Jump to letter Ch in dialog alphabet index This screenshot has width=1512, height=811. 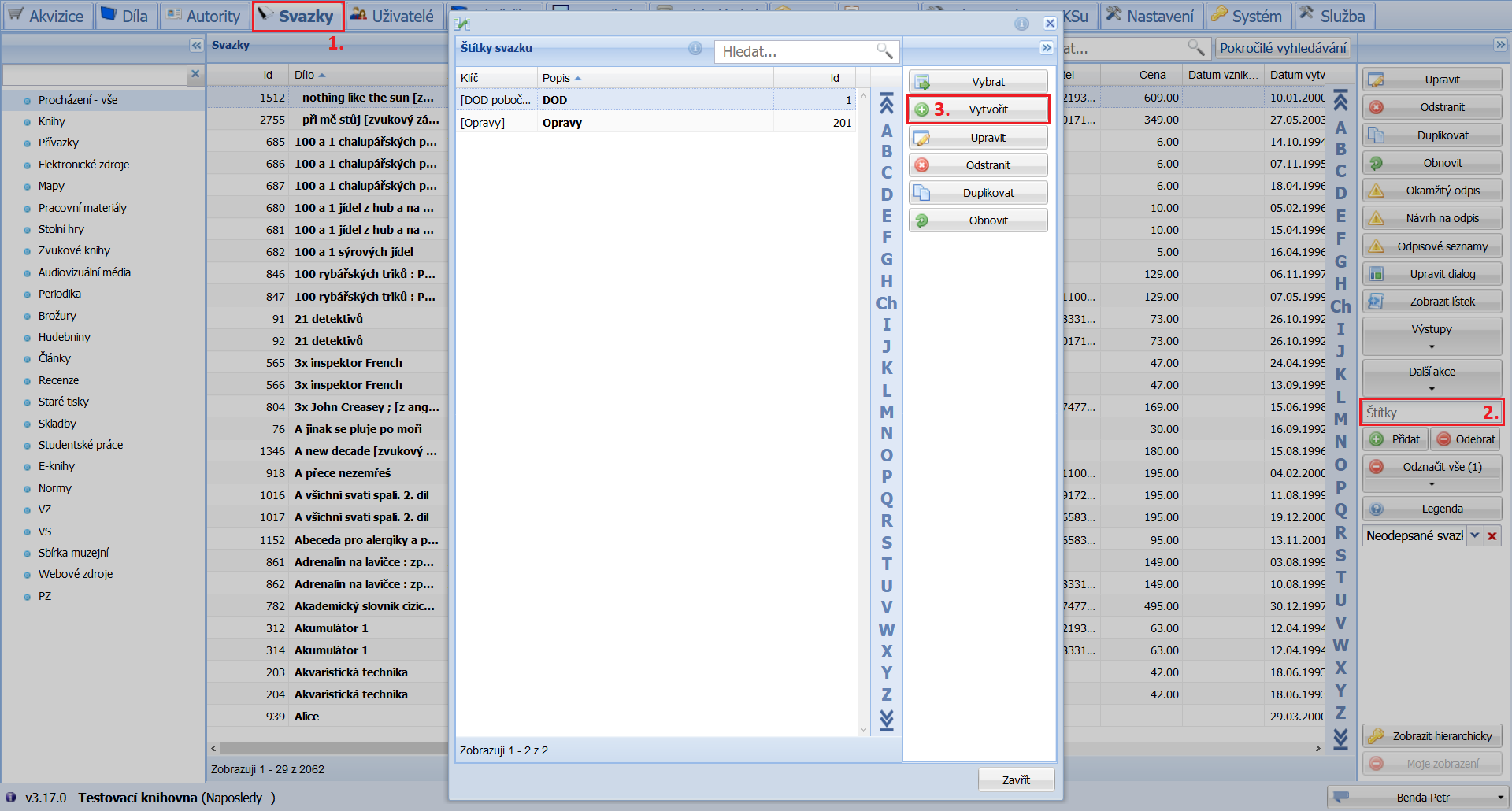[887, 303]
